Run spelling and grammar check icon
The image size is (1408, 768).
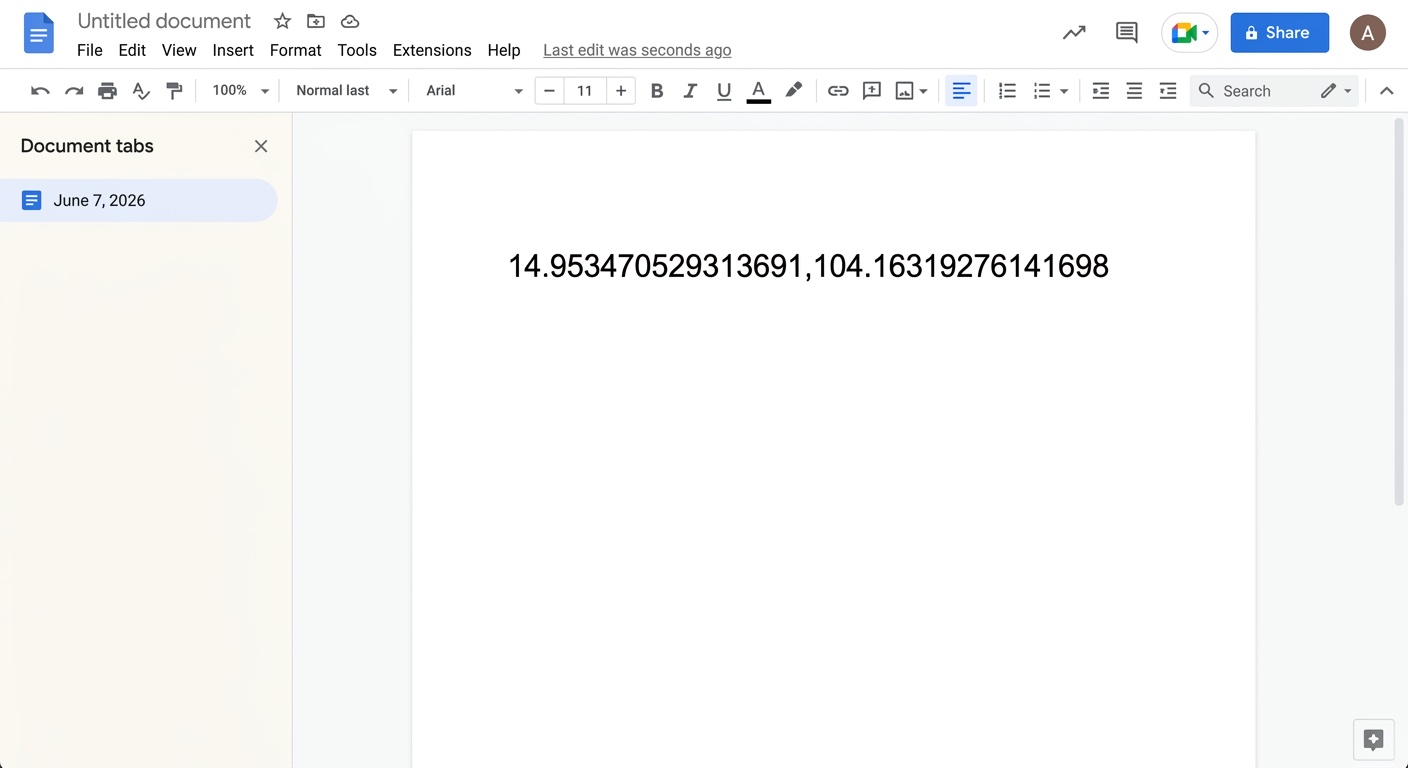[141, 91]
